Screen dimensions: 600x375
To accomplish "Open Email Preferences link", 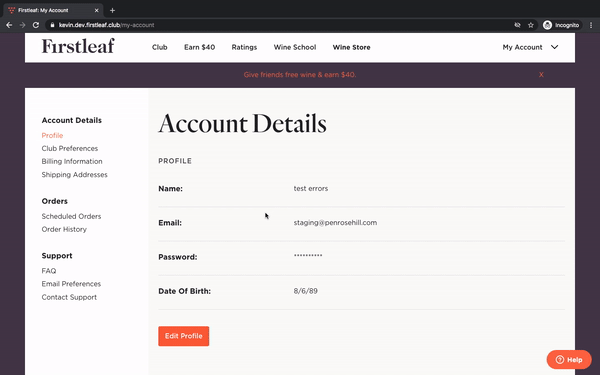I will point(71,284).
